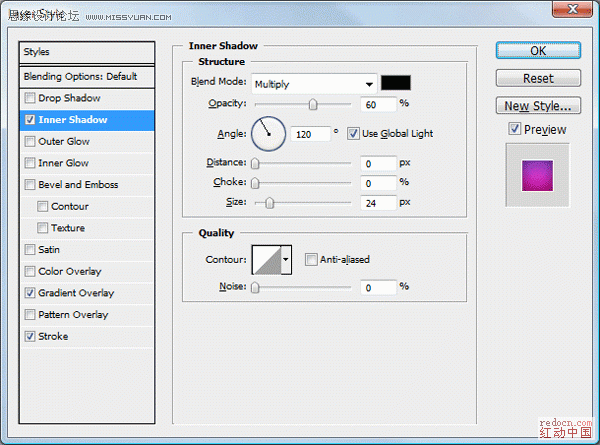Enable the Anti-aliased checkbox
The width and height of the screenshot is (600, 445).
(311, 259)
